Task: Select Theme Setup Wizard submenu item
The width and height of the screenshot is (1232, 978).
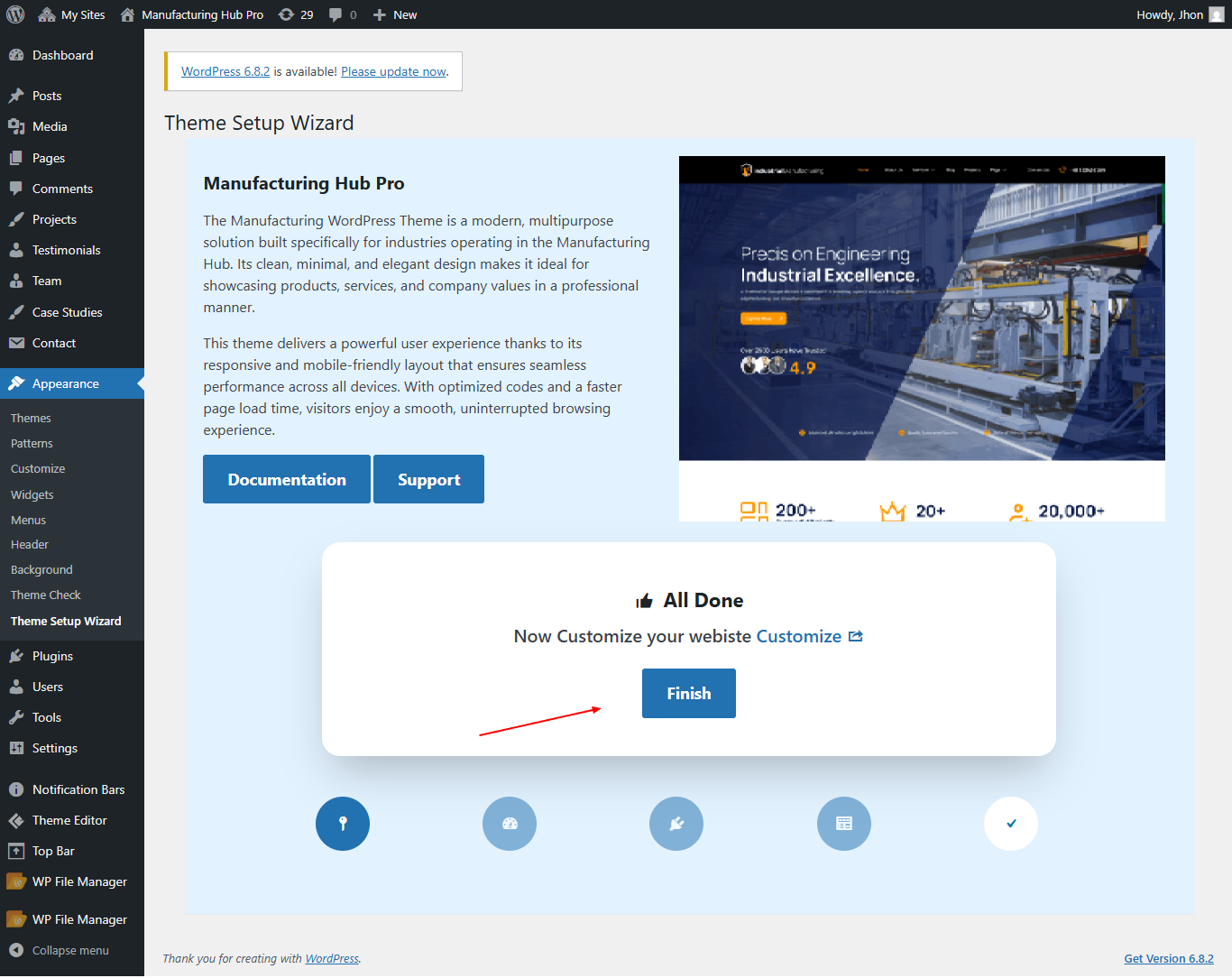Action: pyautogui.click(x=66, y=621)
